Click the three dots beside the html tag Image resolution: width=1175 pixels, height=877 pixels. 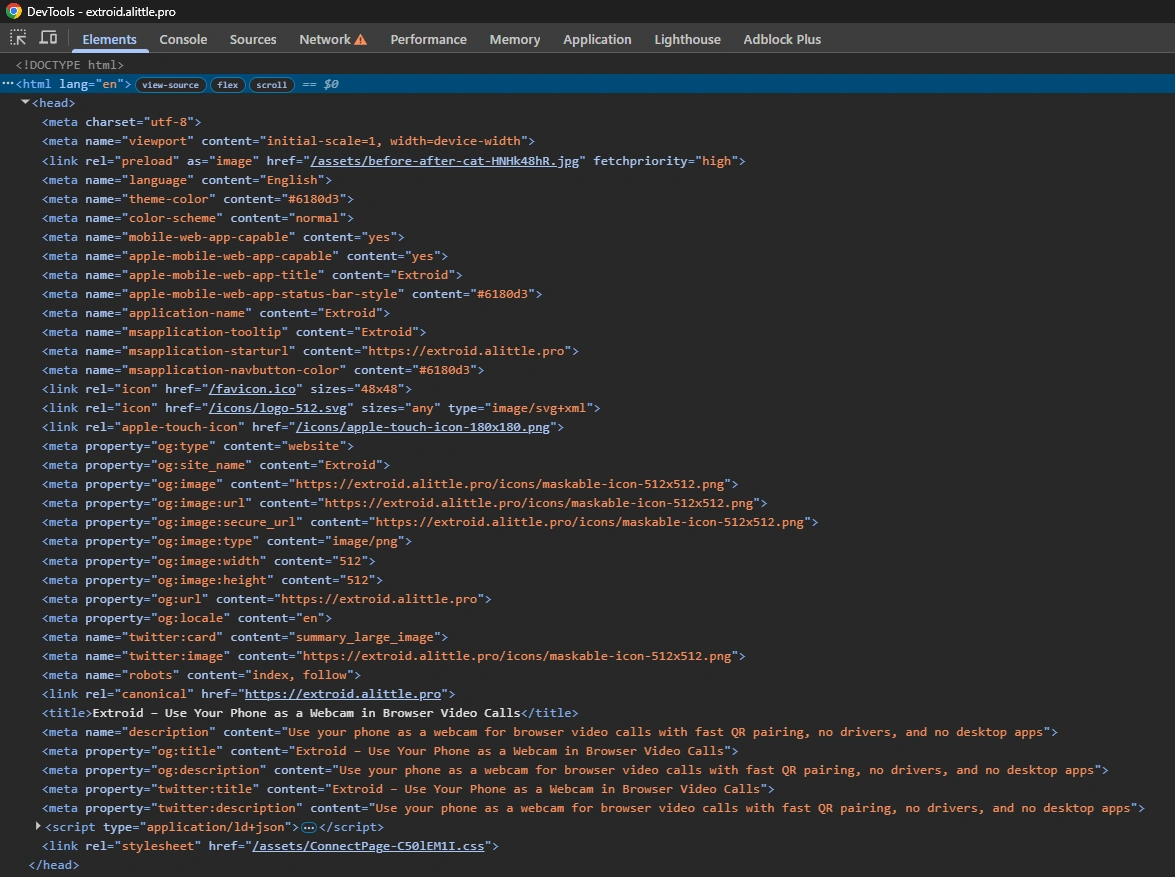pyautogui.click(x=7, y=84)
